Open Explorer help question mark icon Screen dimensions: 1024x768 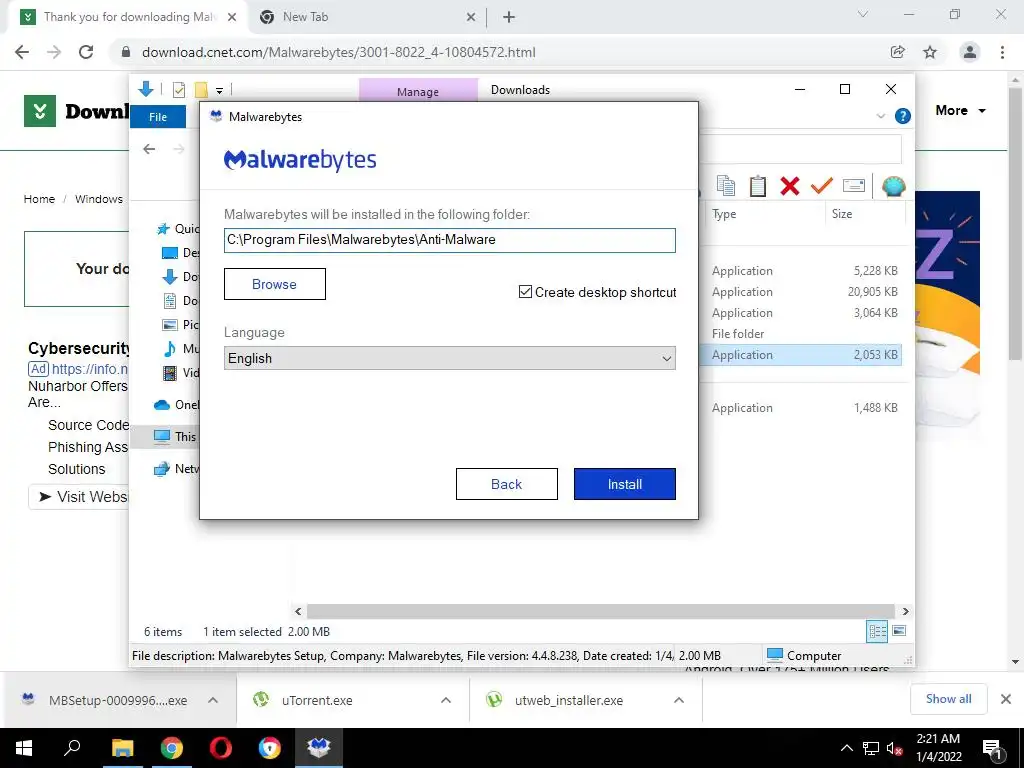[x=903, y=116]
